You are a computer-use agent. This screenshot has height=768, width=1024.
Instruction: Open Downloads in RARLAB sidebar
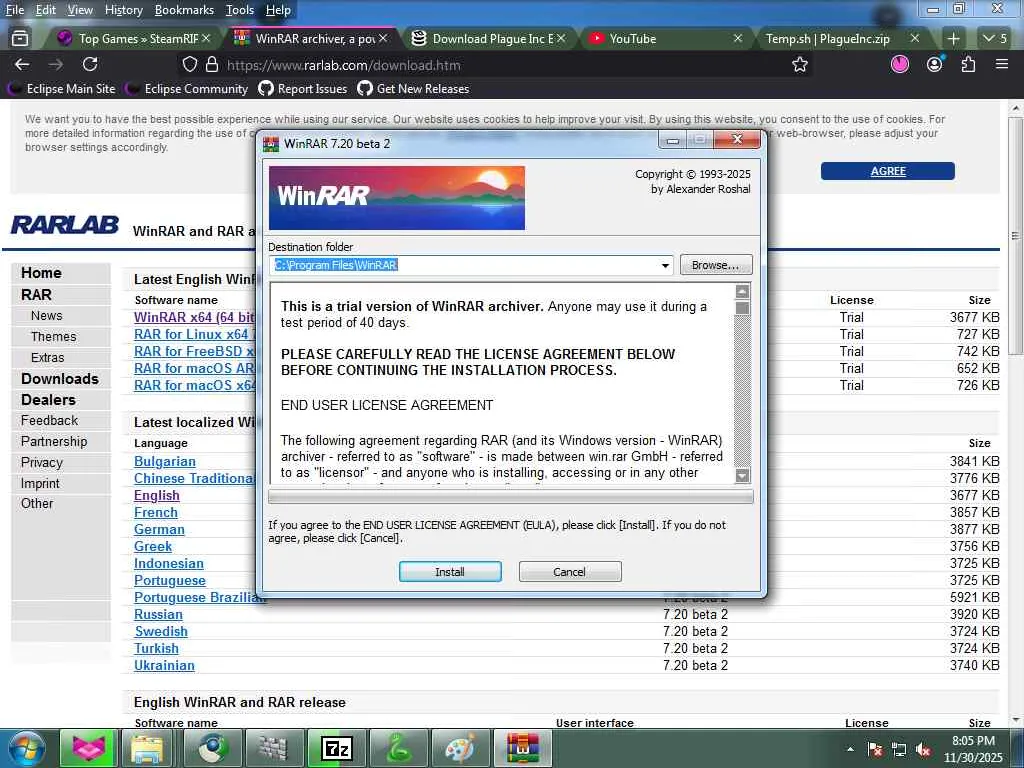coord(59,379)
